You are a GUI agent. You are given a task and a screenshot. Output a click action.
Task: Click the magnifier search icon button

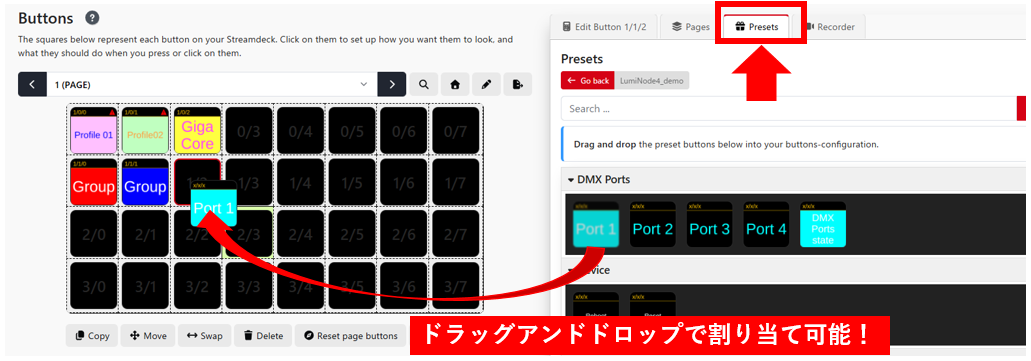423,84
